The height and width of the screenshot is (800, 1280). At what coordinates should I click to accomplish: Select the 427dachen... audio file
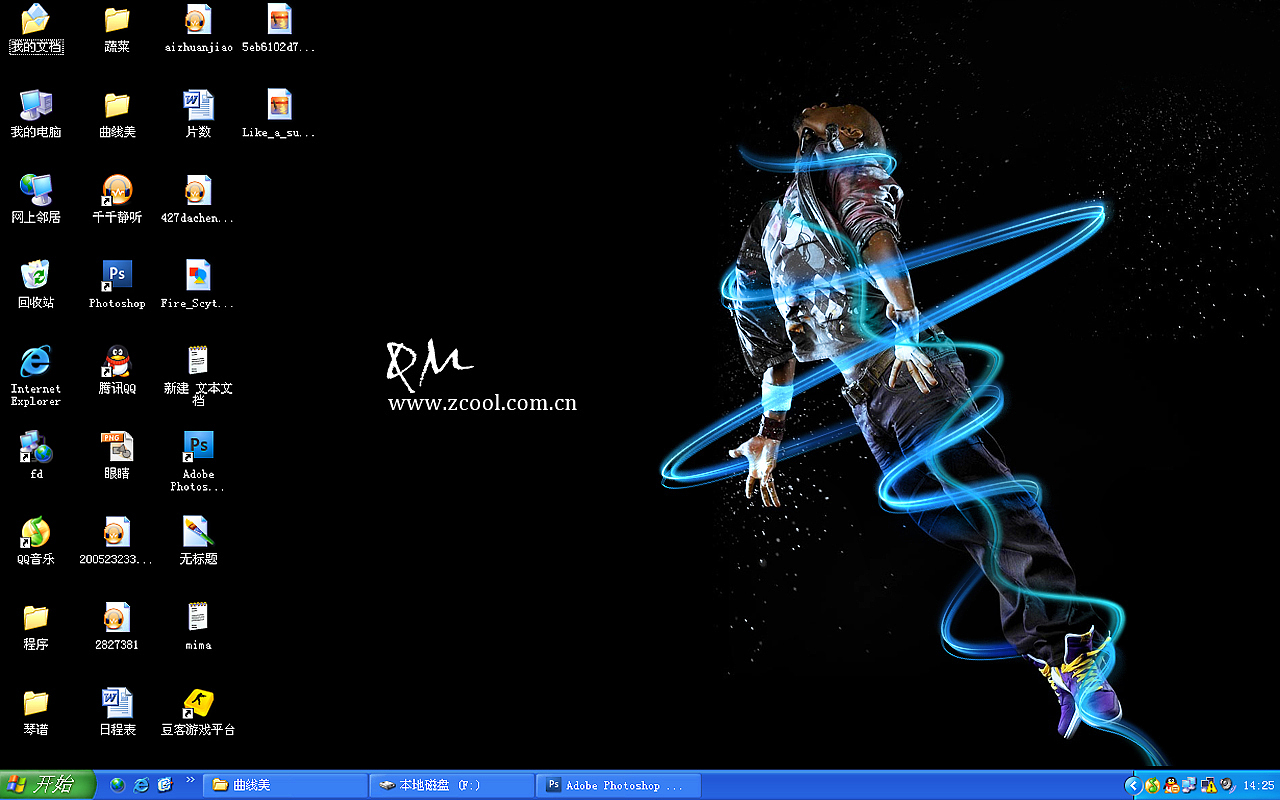pos(198,198)
